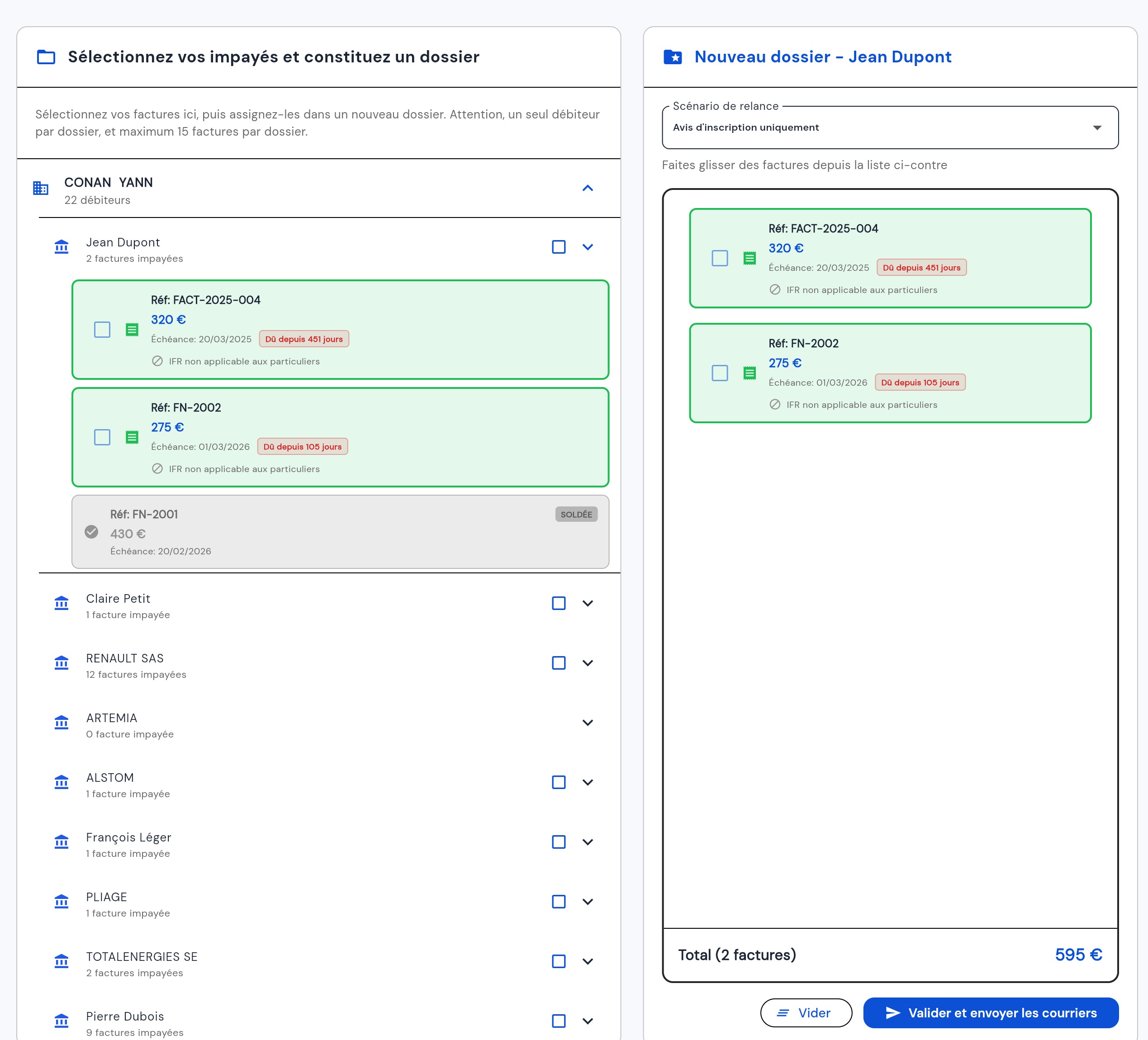The image size is (1148, 1040).
Task: Click IFR not-applicable icon on left FN-2002 card
Action: click(x=158, y=469)
